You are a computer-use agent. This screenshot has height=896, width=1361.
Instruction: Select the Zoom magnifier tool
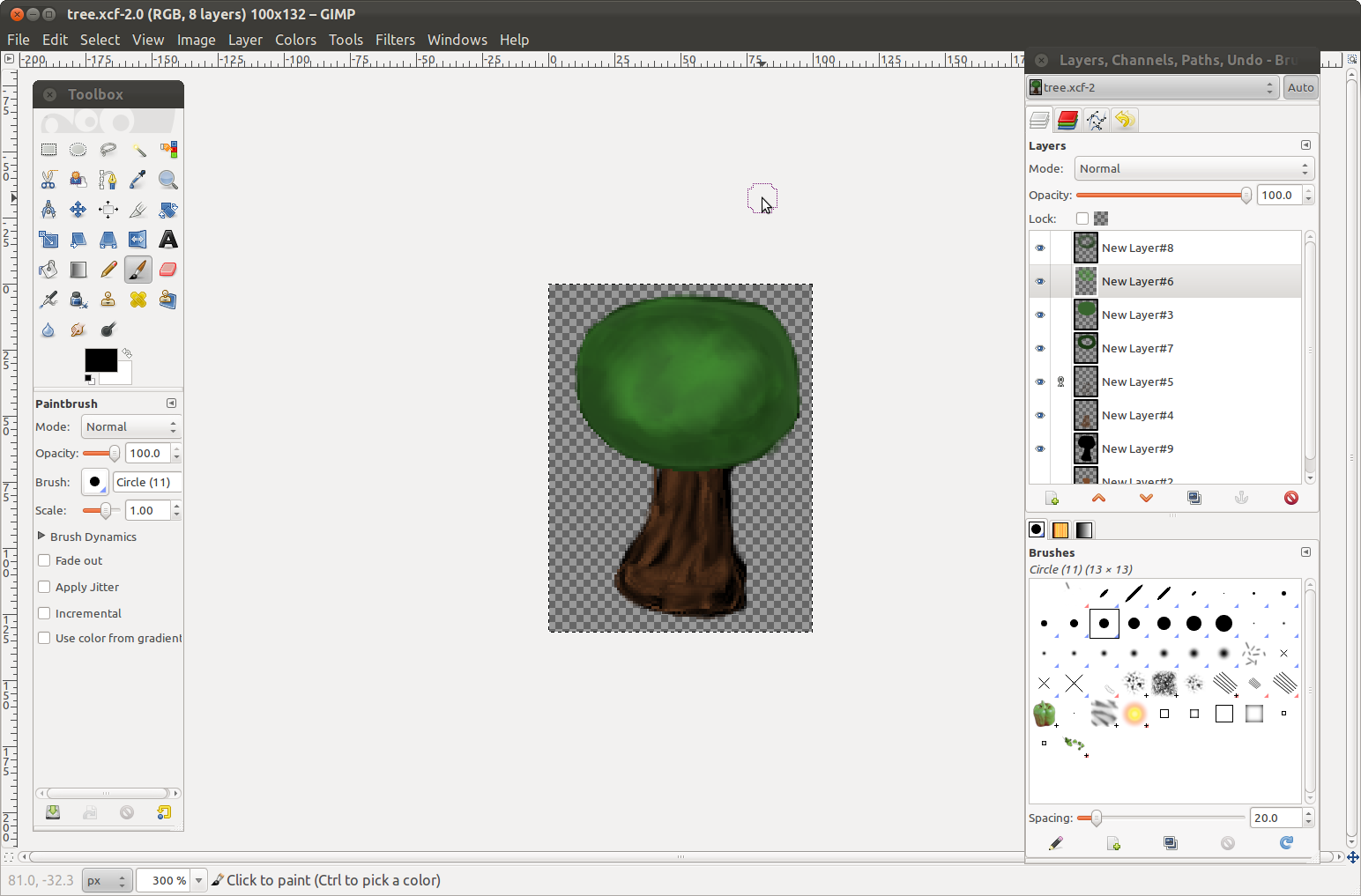click(168, 180)
